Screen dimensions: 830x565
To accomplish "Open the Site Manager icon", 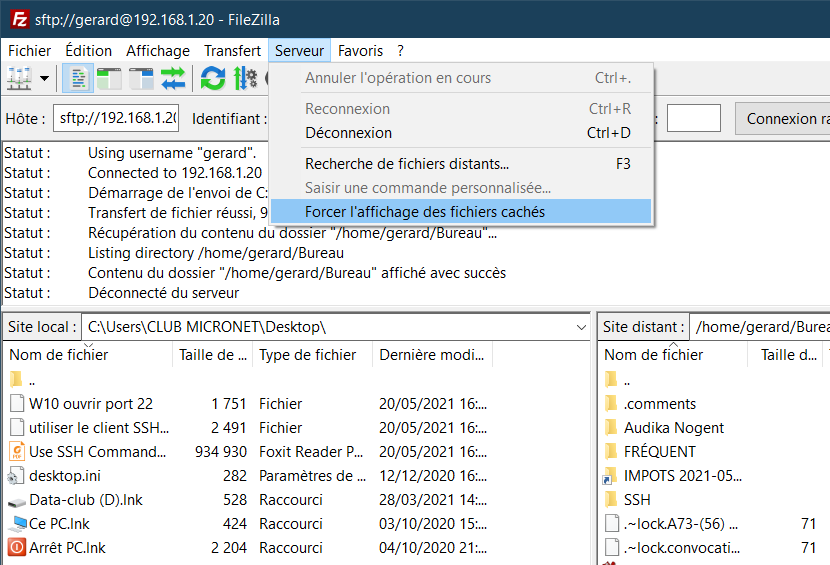I will [20, 78].
